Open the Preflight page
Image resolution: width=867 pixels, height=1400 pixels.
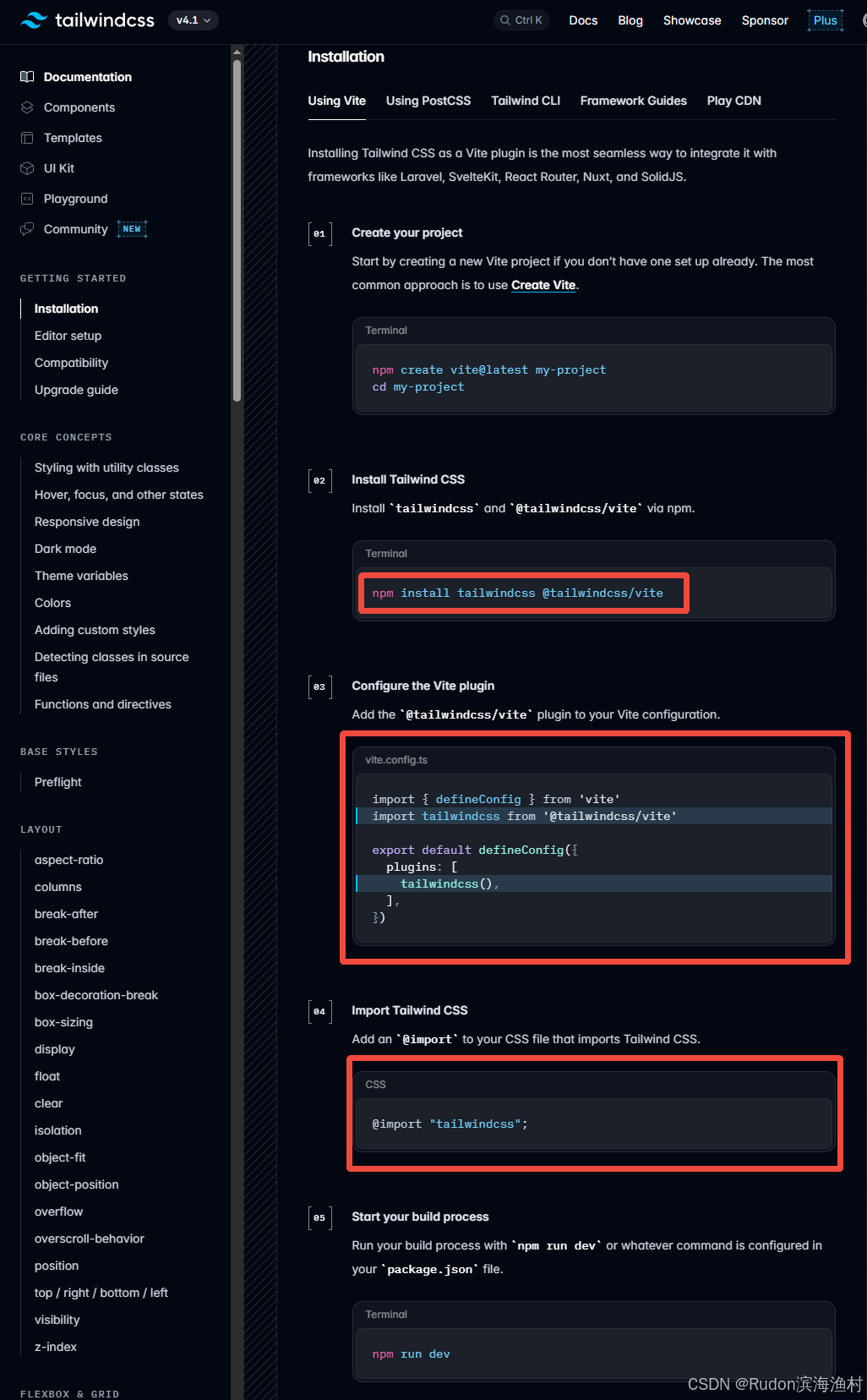tap(58, 782)
